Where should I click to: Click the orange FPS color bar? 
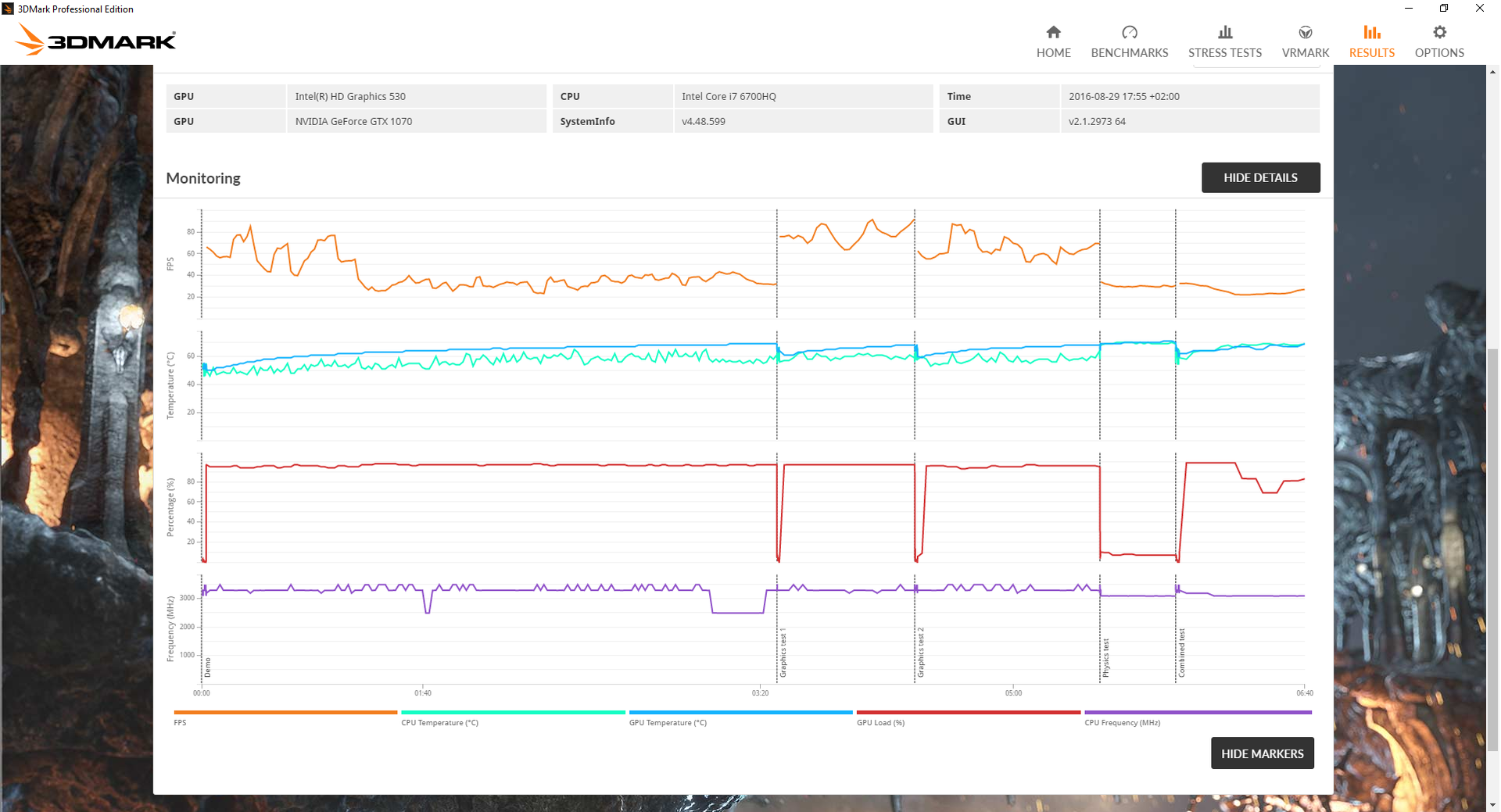coord(285,712)
